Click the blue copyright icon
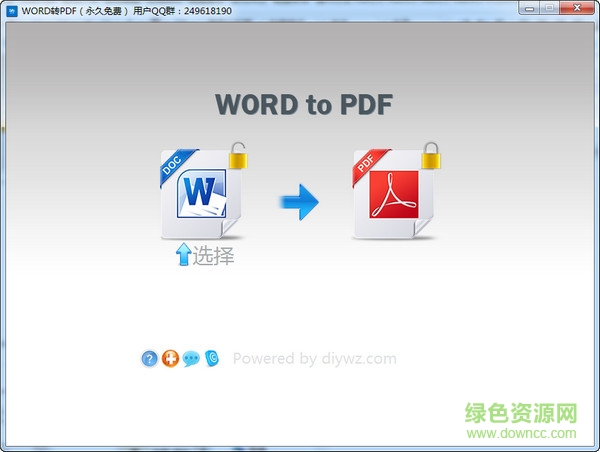Viewport: 600px width, 452px height. (212, 359)
